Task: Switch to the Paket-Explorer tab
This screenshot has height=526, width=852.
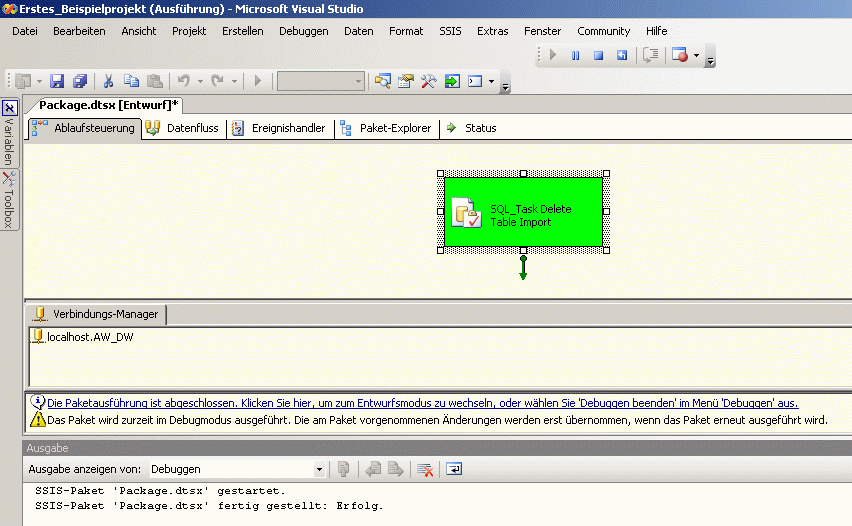Action: click(386, 128)
